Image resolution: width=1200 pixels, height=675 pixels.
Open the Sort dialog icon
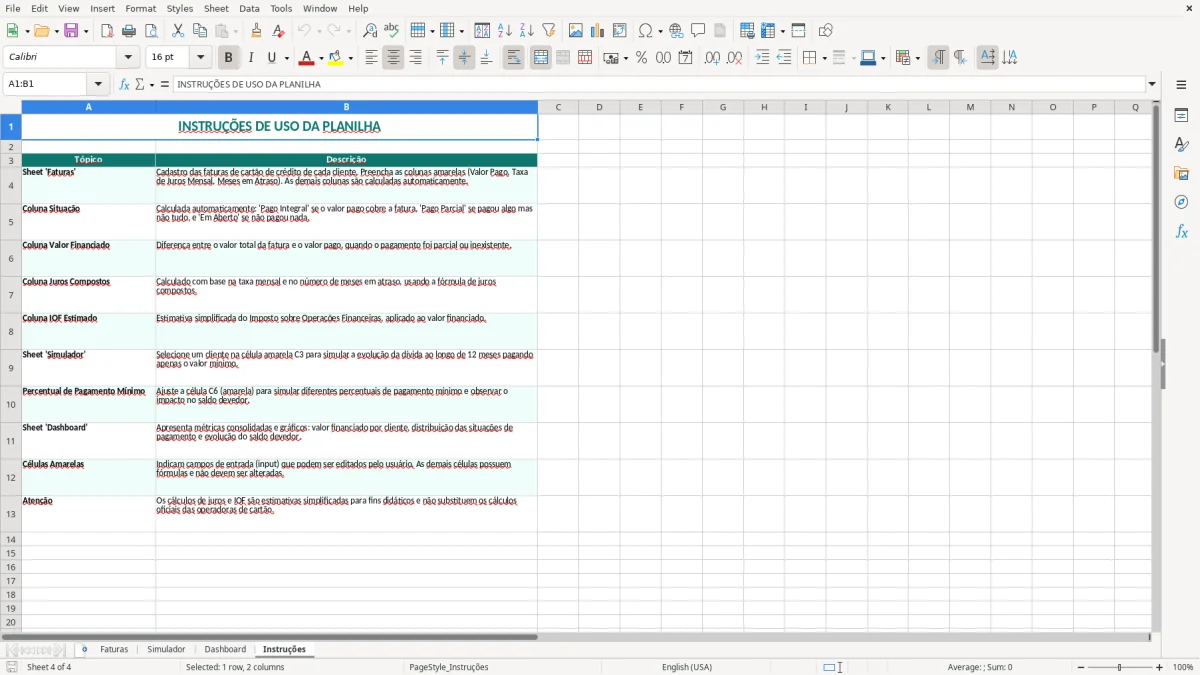click(x=482, y=31)
